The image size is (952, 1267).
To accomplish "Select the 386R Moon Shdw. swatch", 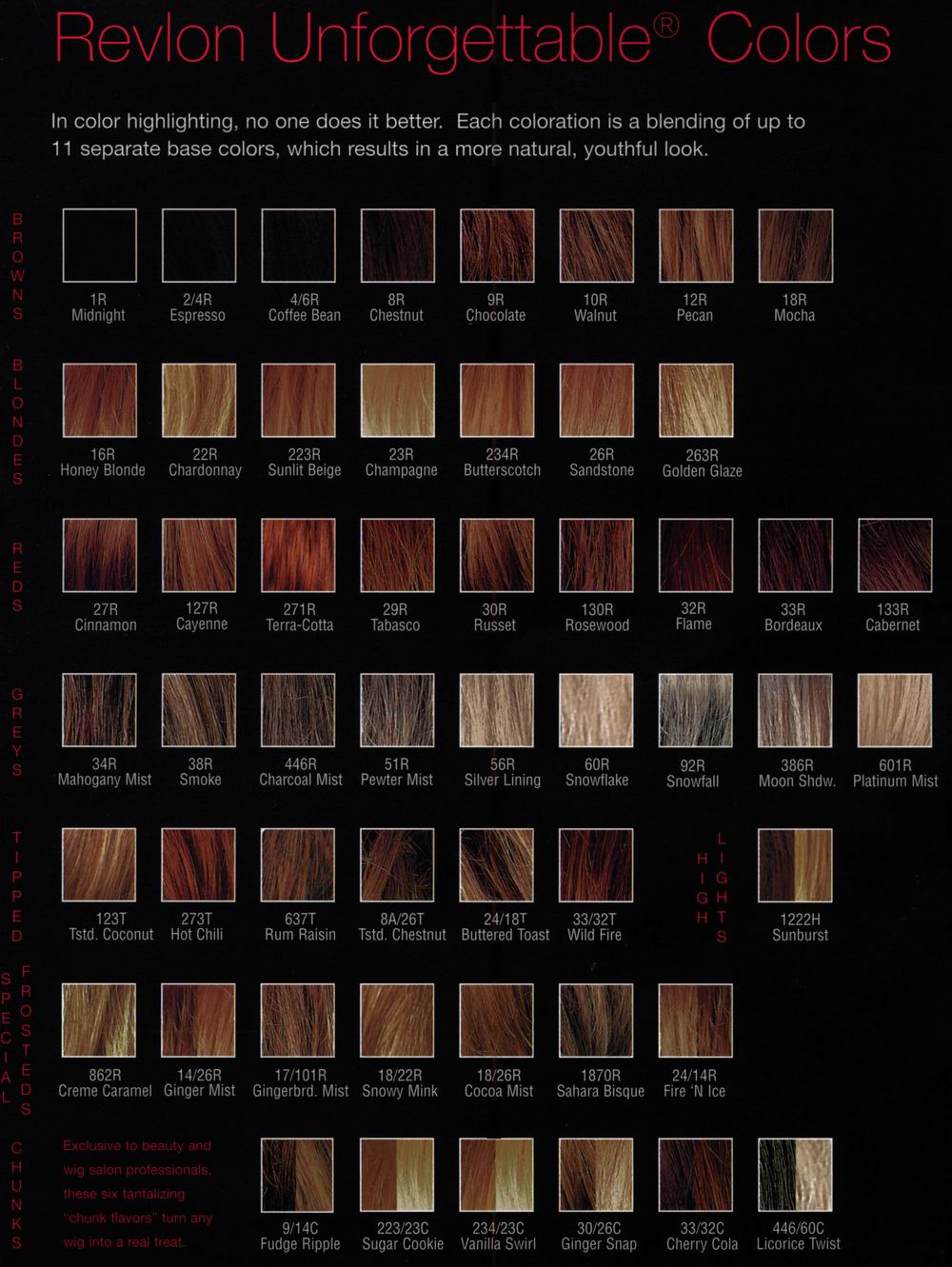I will pos(795,710).
